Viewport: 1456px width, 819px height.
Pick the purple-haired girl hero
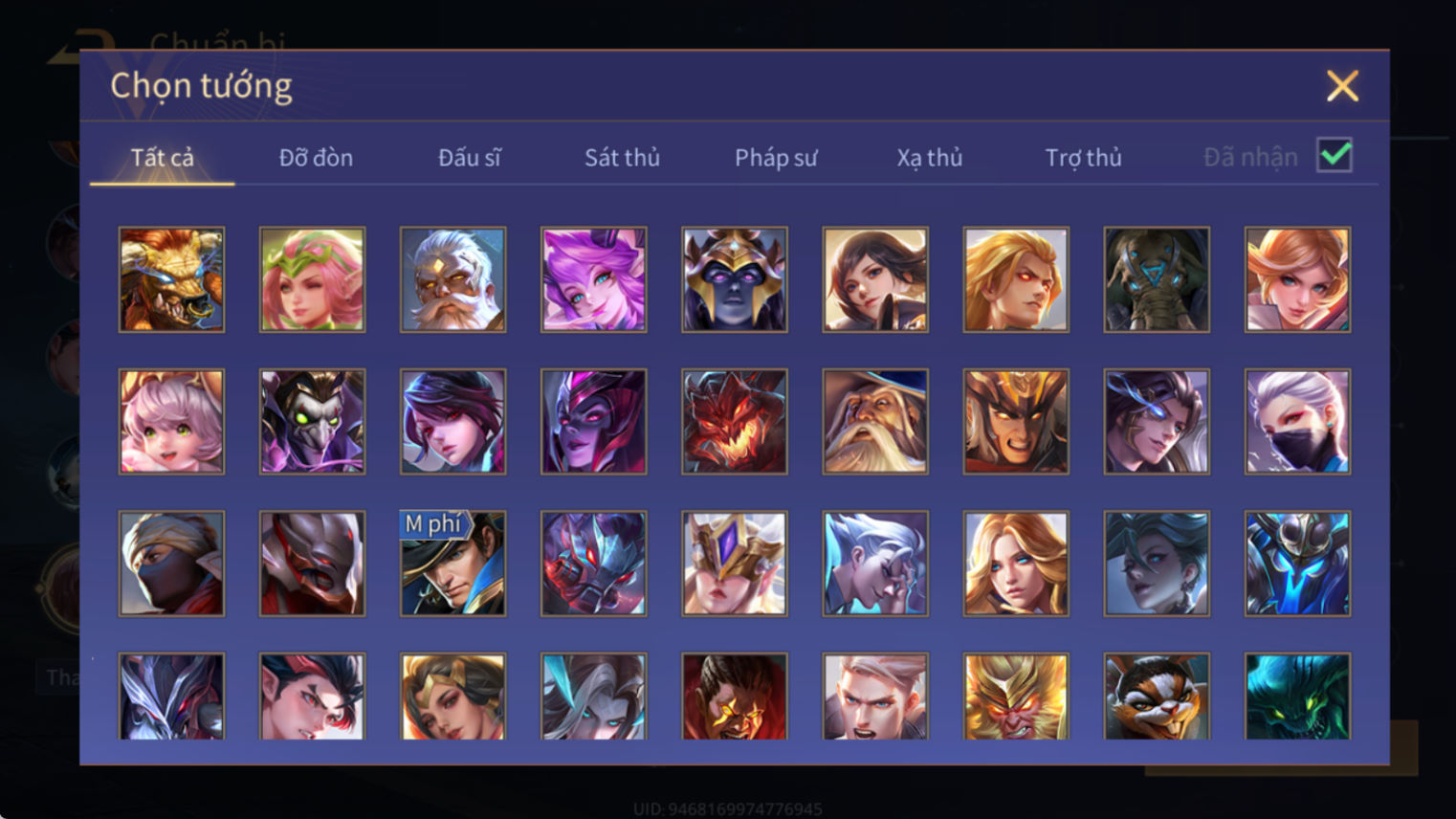click(593, 279)
